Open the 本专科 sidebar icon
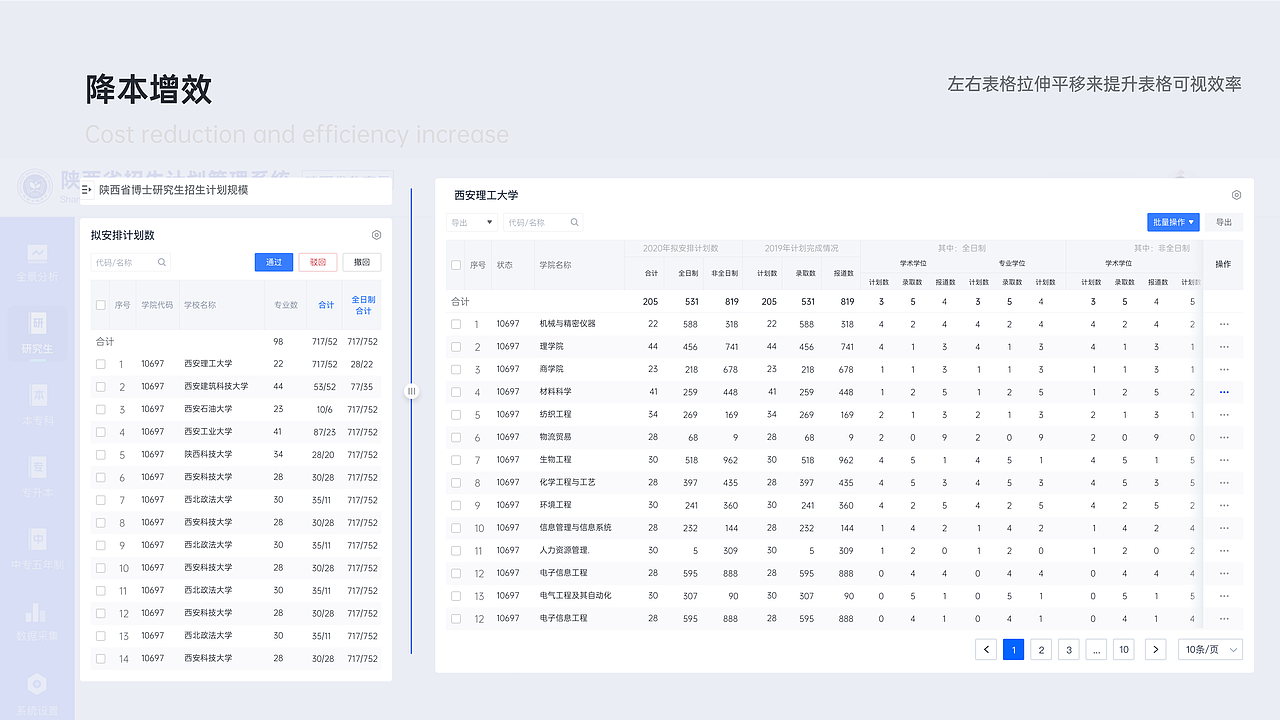Viewport: 1280px width, 720px height. 37,396
